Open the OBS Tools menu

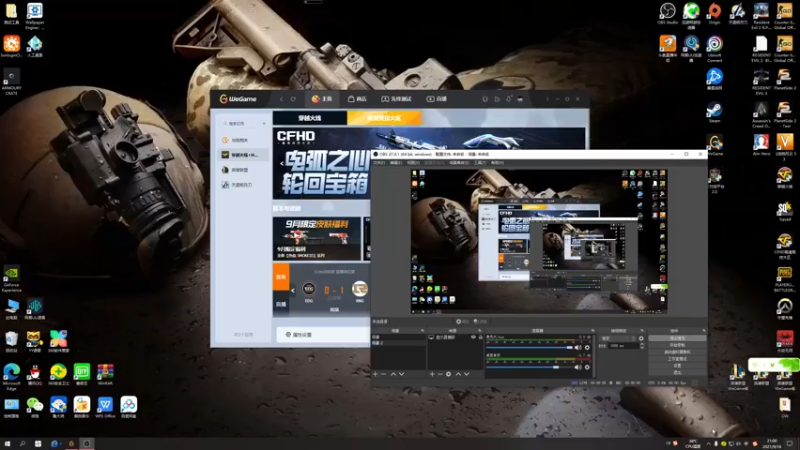pyautogui.click(x=480, y=163)
